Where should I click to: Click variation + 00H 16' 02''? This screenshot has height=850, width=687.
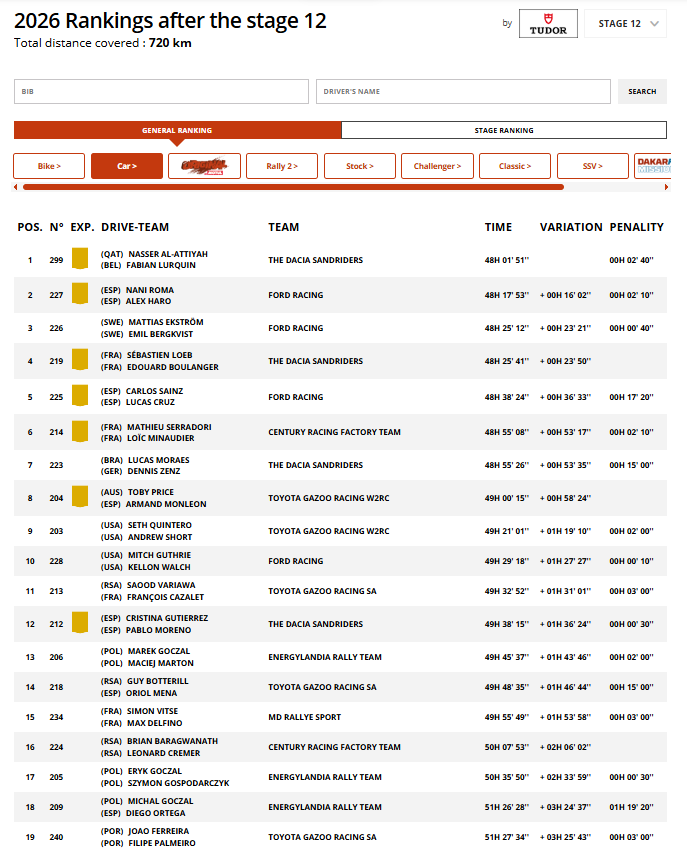[x=565, y=295]
